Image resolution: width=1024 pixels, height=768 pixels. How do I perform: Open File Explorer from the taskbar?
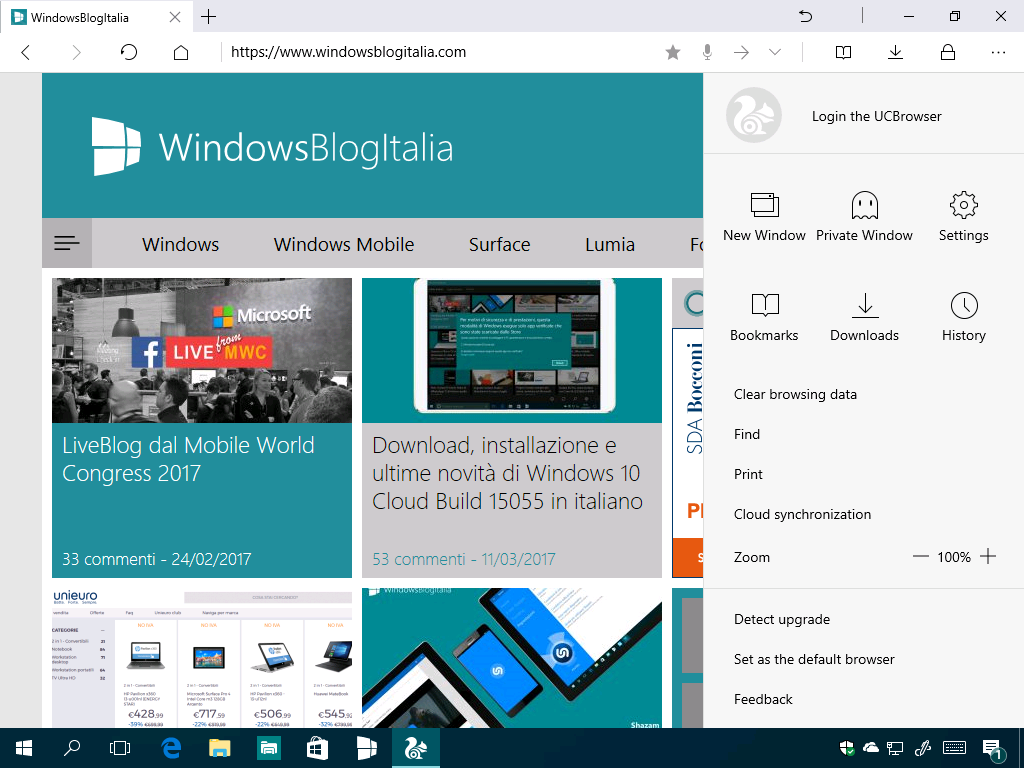tap(219, 748)
